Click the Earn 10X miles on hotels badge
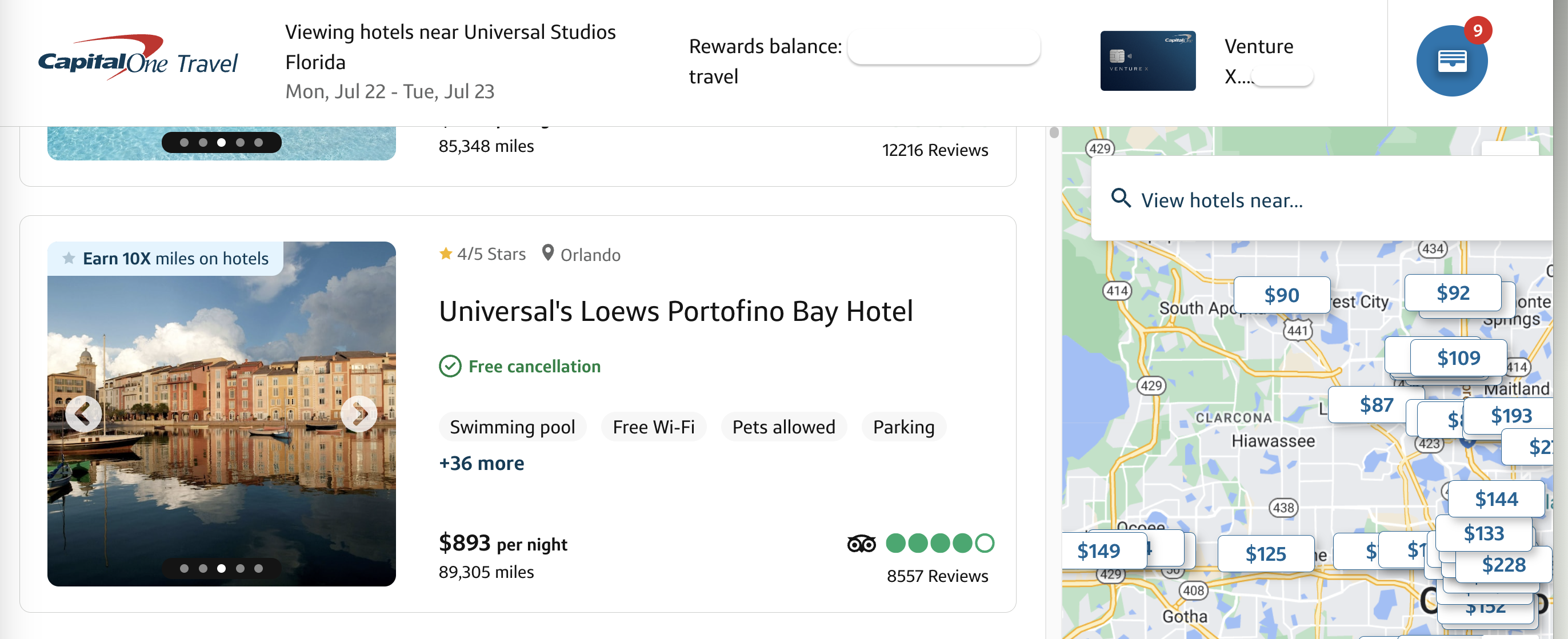This screenshot has height=639, width=1568. coord(165,258)
